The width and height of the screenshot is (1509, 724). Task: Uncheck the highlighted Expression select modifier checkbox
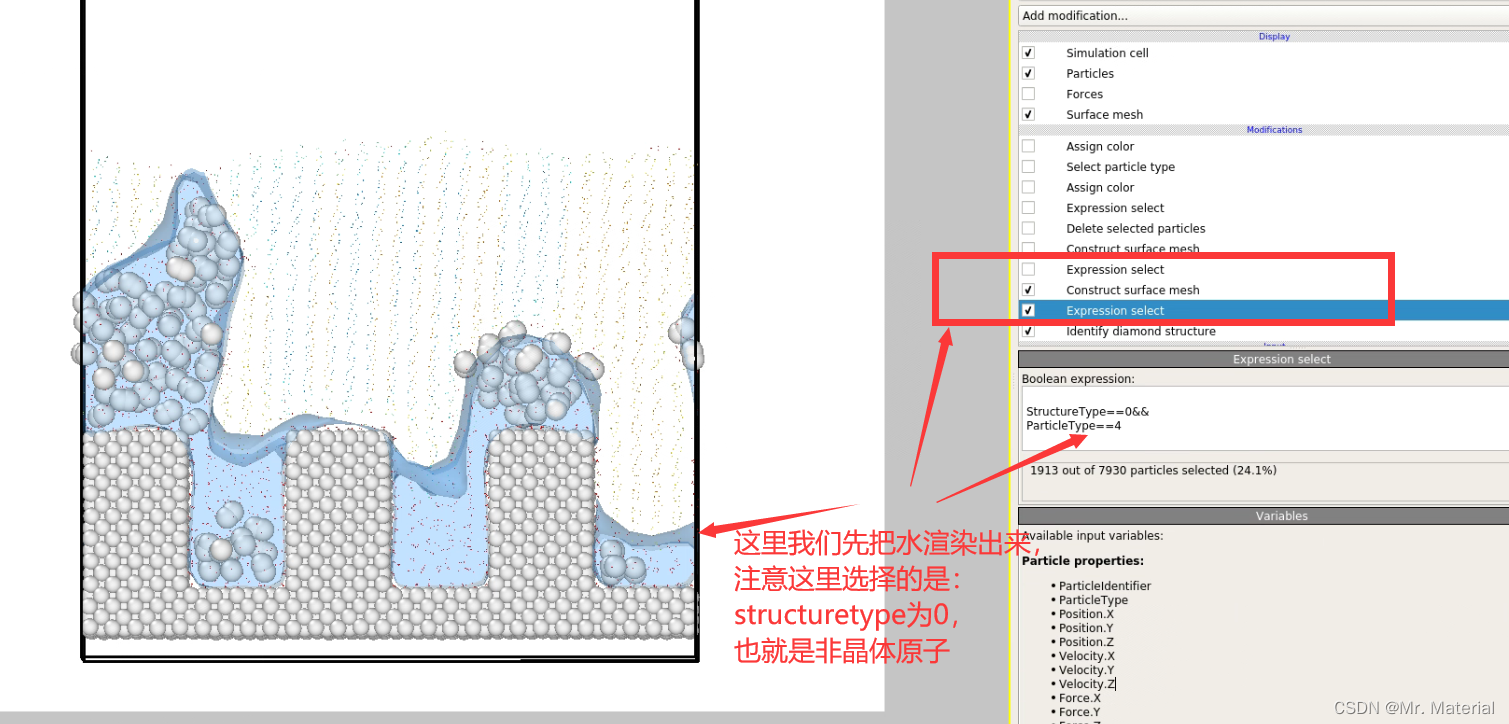(1028, 311)
